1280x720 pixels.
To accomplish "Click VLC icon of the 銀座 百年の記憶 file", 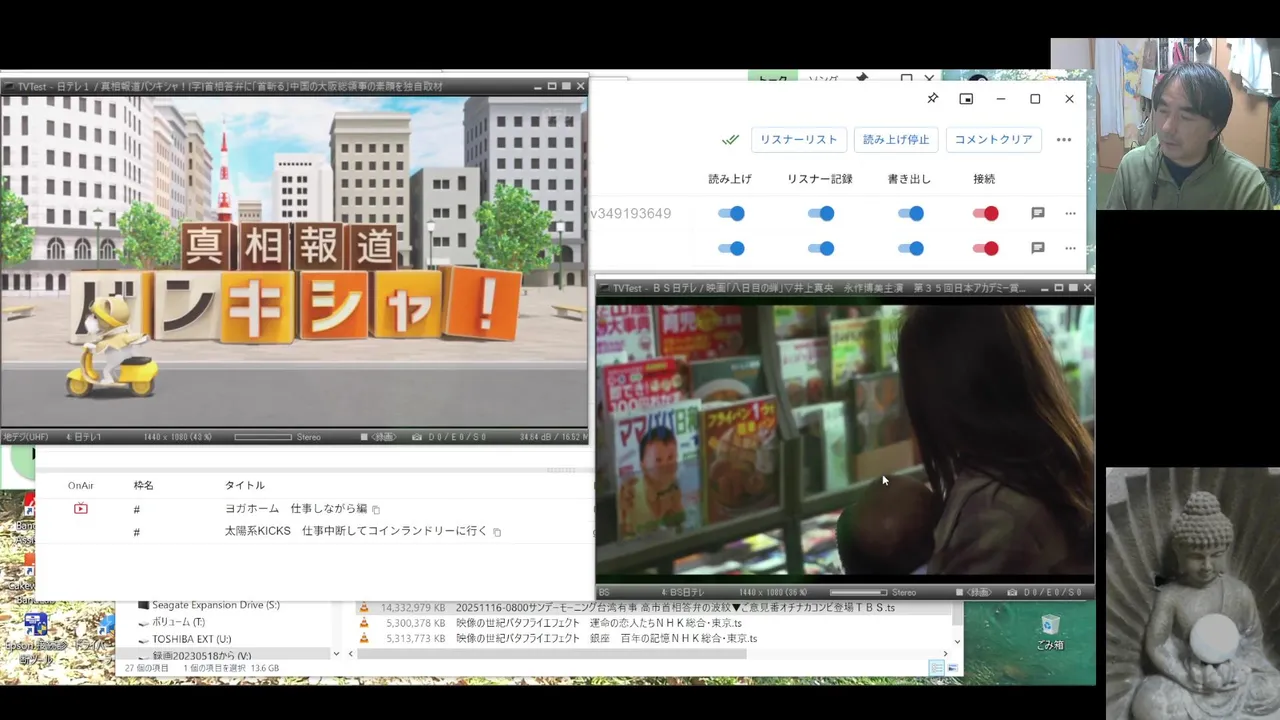I will [x=364, y=638].
